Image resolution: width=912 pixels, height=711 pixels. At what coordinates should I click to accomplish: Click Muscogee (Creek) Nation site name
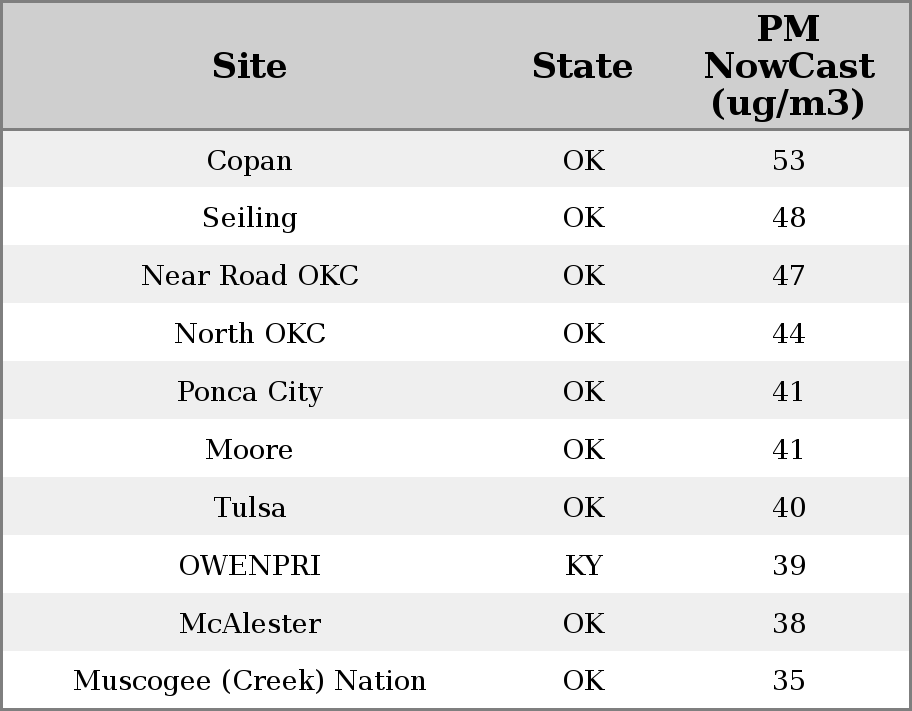tap(249, 681)
